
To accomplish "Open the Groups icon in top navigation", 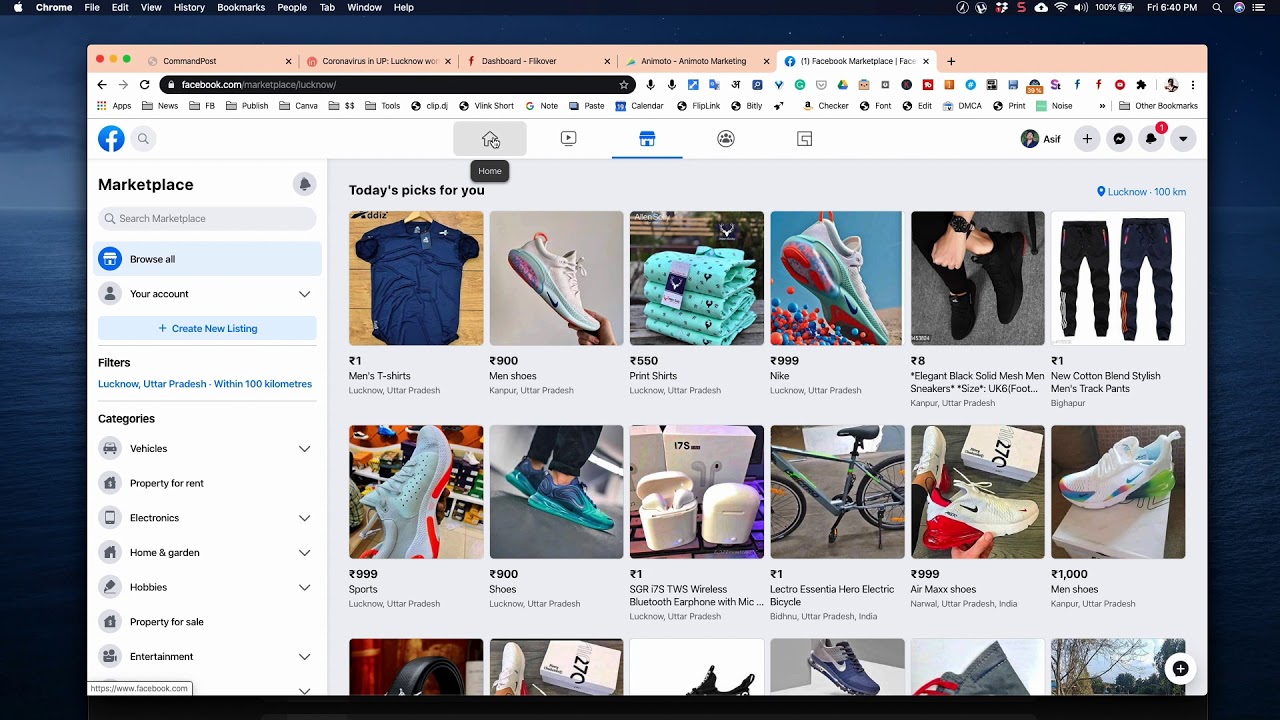I will (x=726, y=139).
